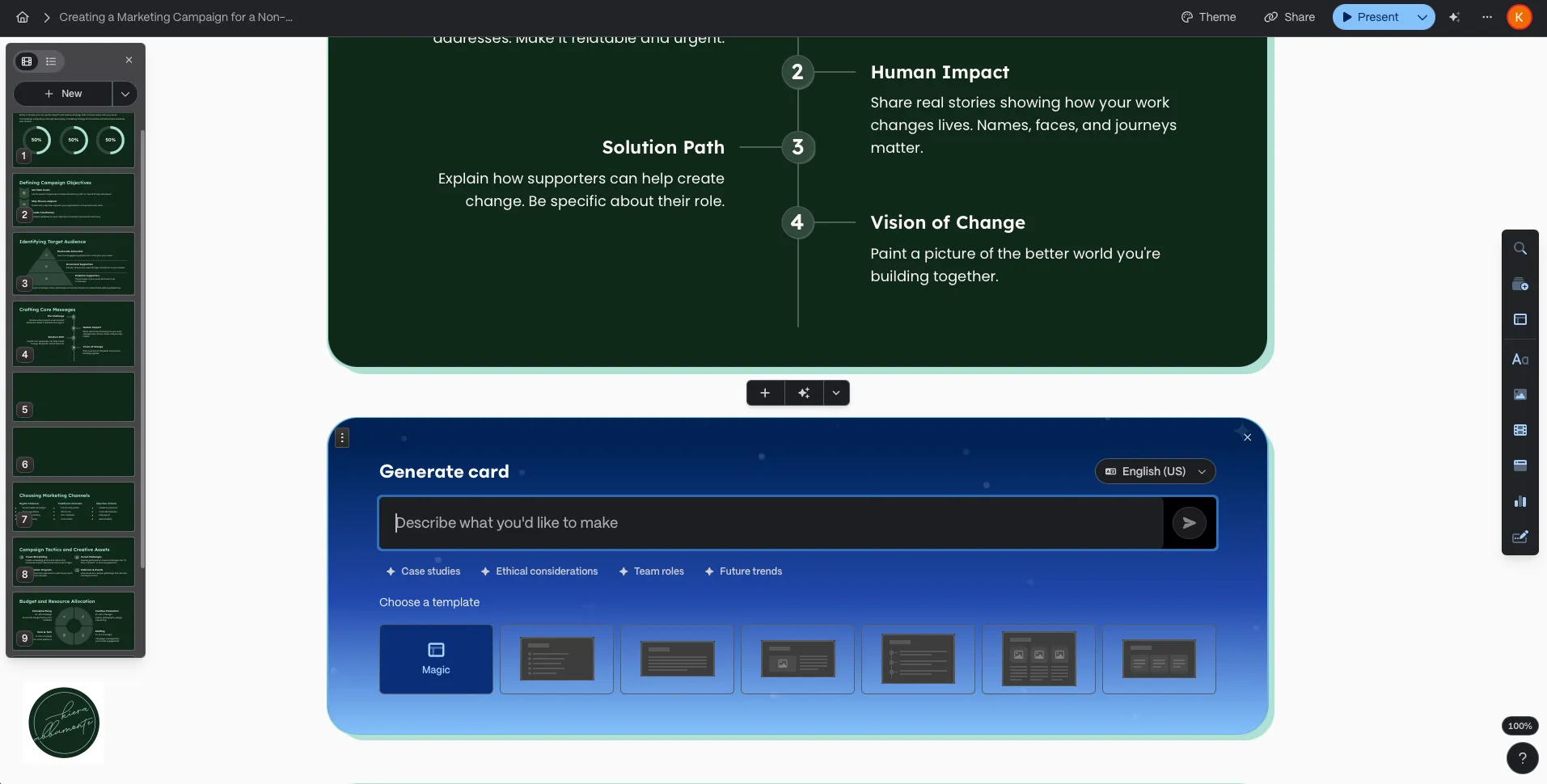Open the card options three-dot handle
This screenshot has width=1547, height=784.
pos(343,438)
